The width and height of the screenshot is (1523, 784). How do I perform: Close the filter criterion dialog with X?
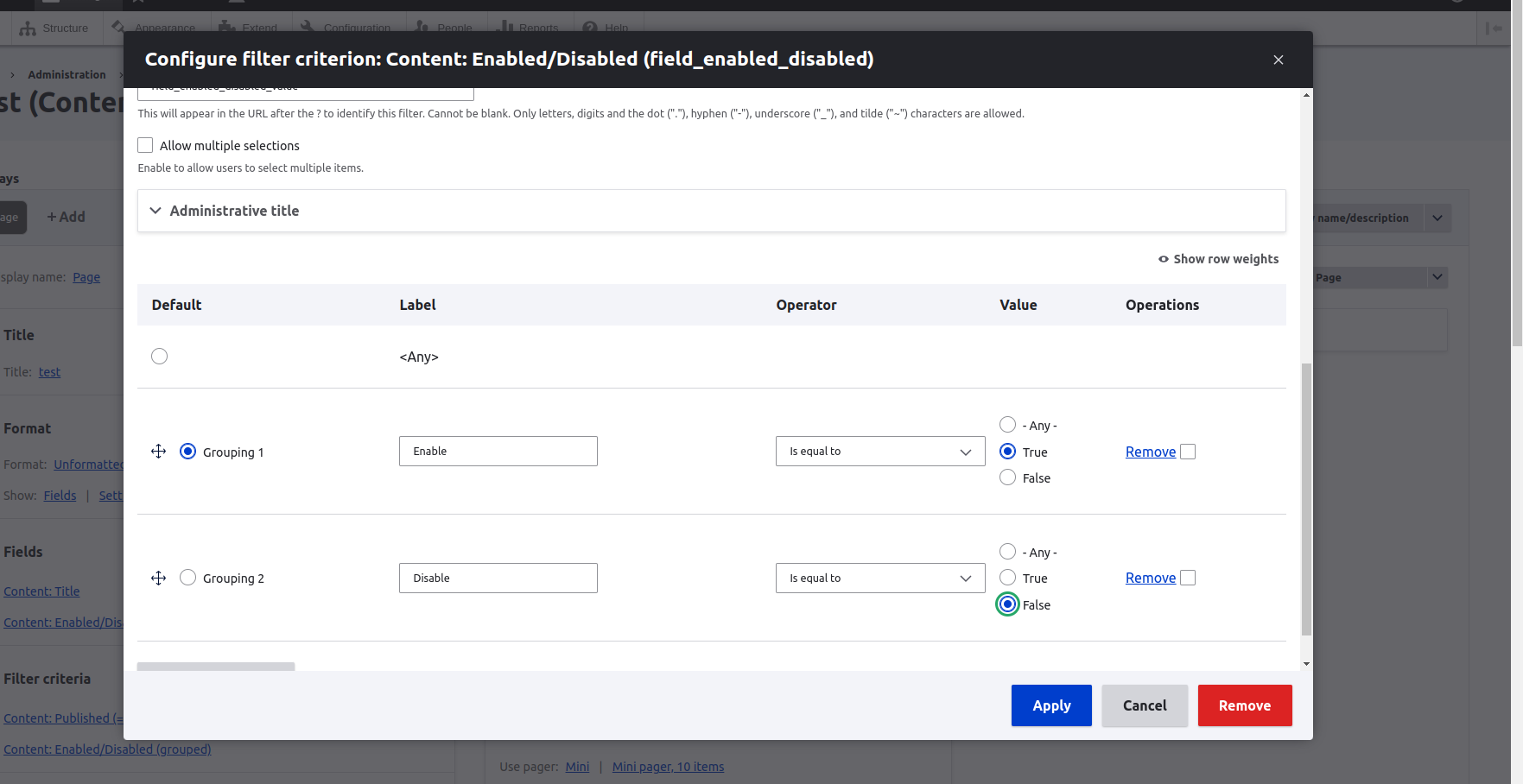(x=1278, y=60)
